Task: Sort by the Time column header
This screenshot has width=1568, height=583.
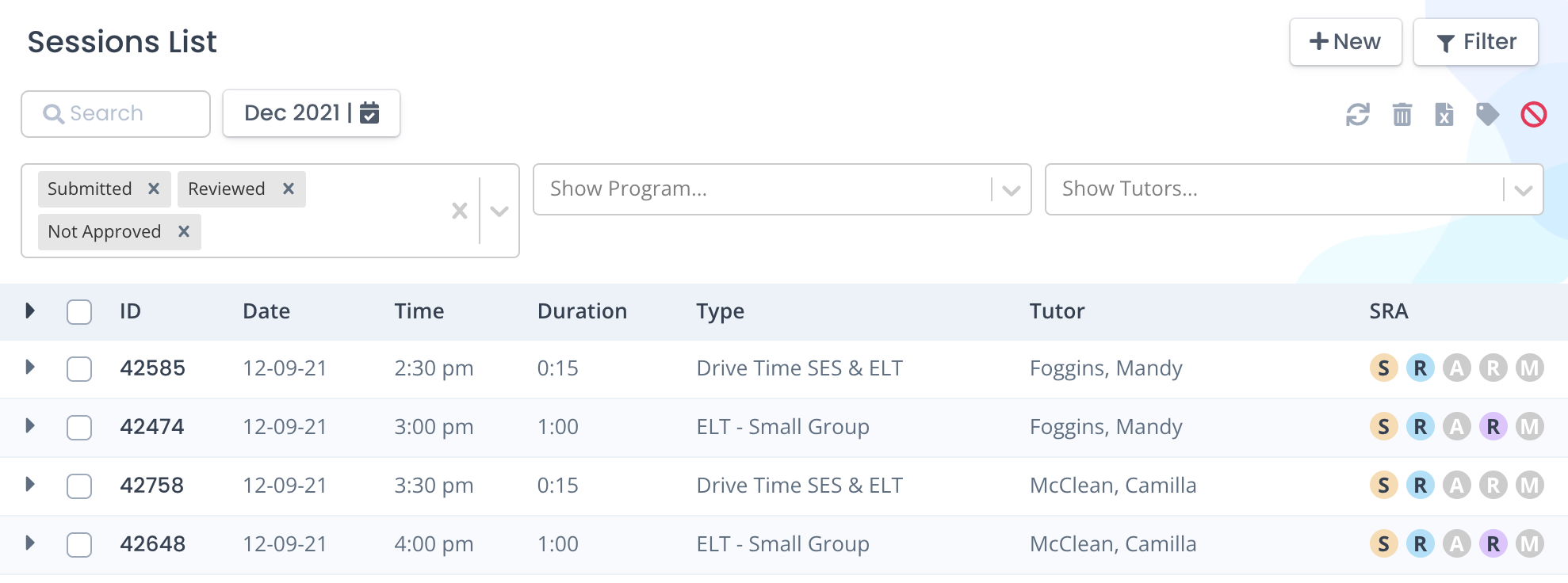Action: [x=419, y=311]
